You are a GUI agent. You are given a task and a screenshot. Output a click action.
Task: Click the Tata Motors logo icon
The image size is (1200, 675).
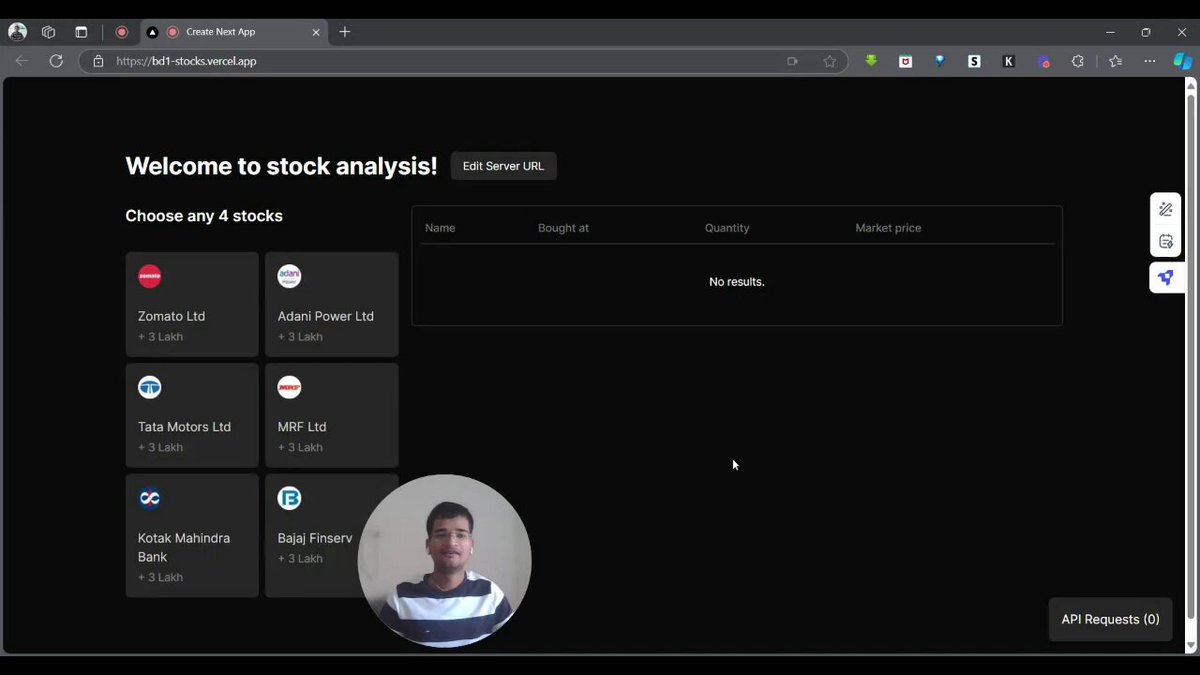tap(149, 387)
